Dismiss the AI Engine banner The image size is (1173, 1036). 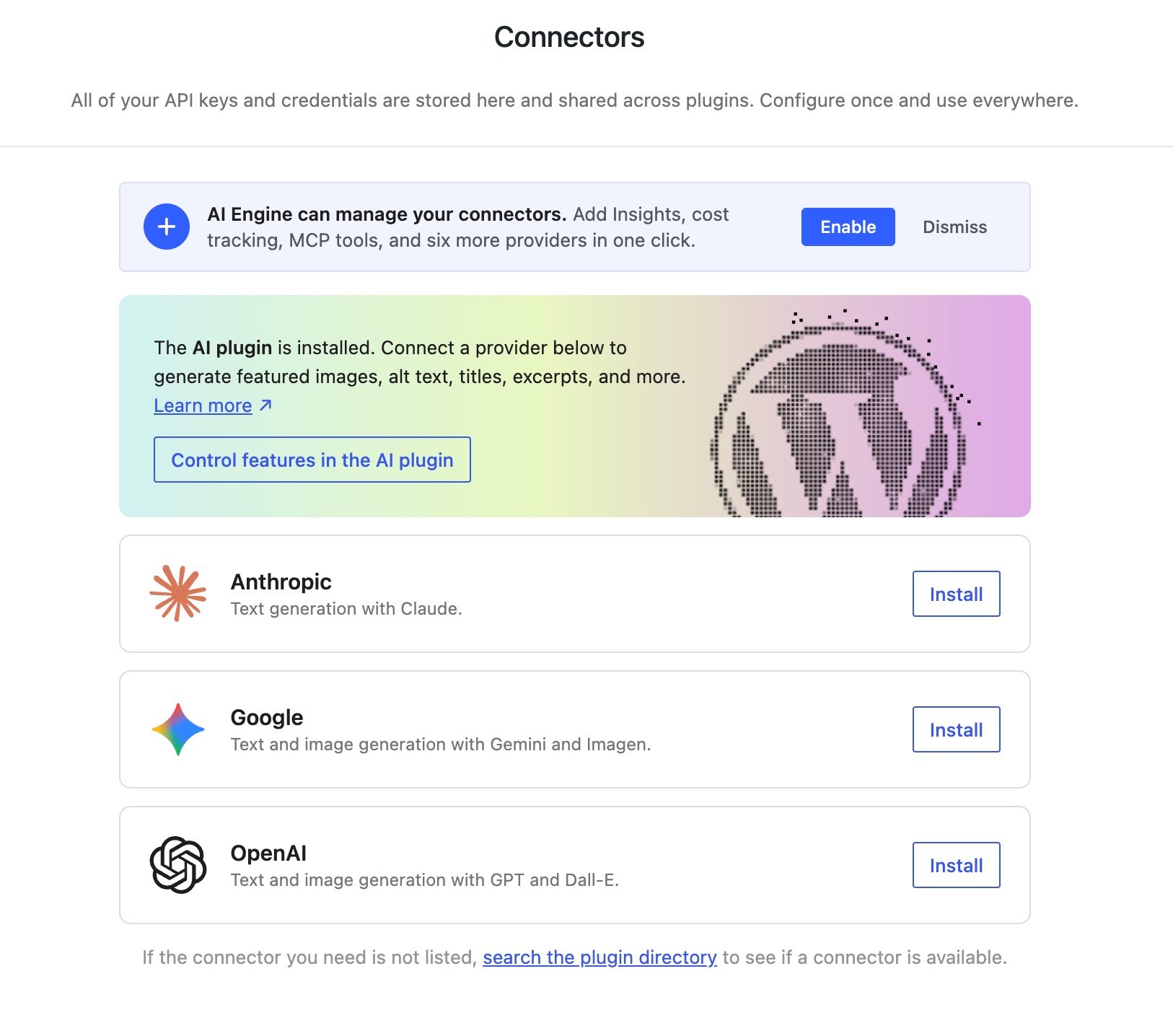[954, 227]
